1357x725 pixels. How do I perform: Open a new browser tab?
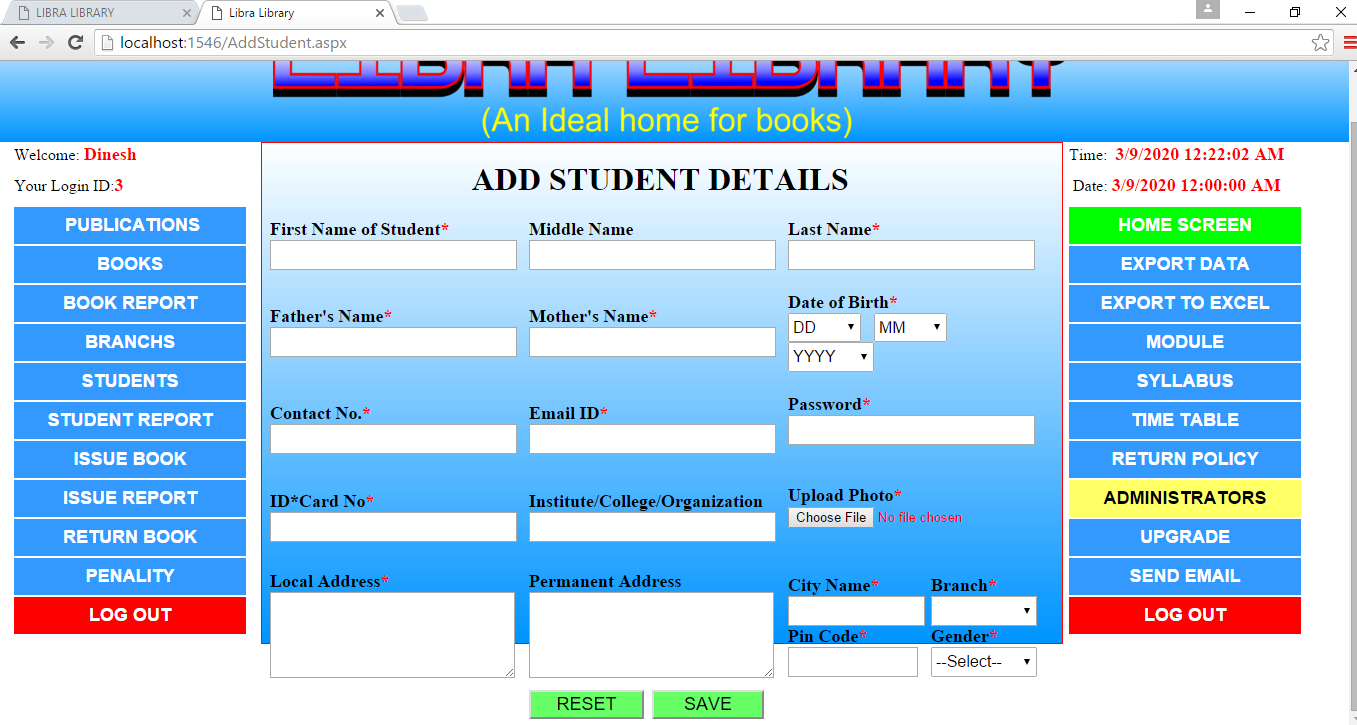pos(411,13)
